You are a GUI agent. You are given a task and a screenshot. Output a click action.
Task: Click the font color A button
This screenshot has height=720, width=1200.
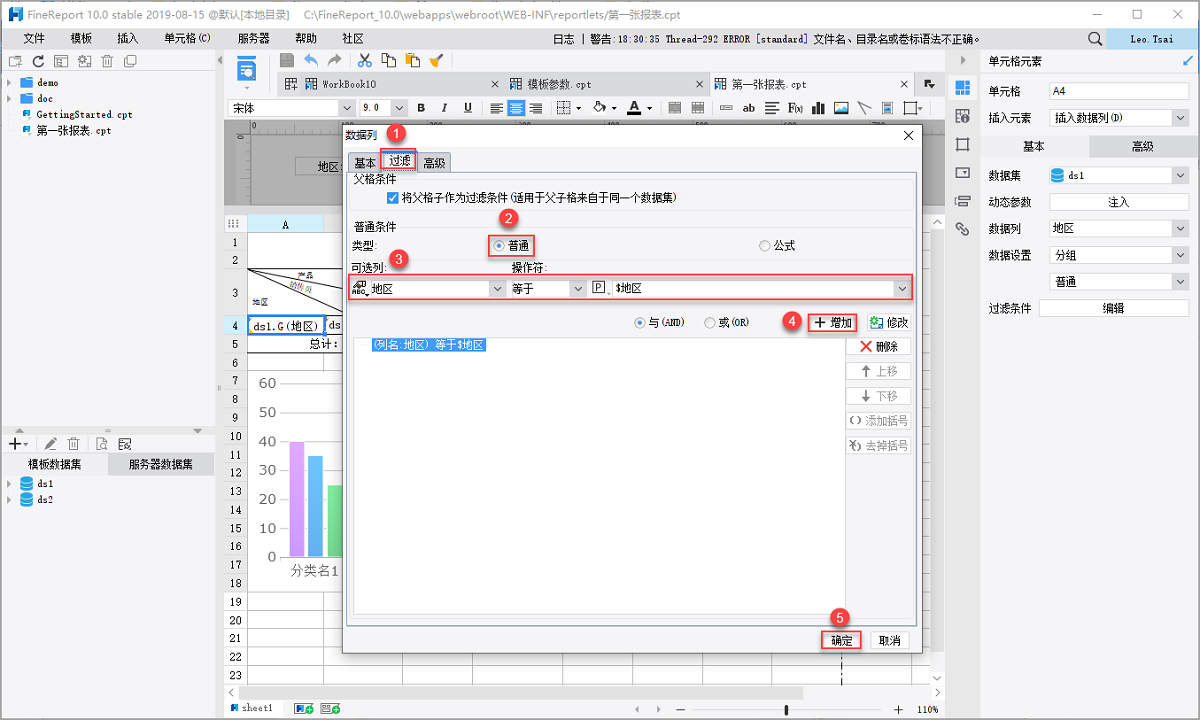pyautogui.click(x=635, y=108)
